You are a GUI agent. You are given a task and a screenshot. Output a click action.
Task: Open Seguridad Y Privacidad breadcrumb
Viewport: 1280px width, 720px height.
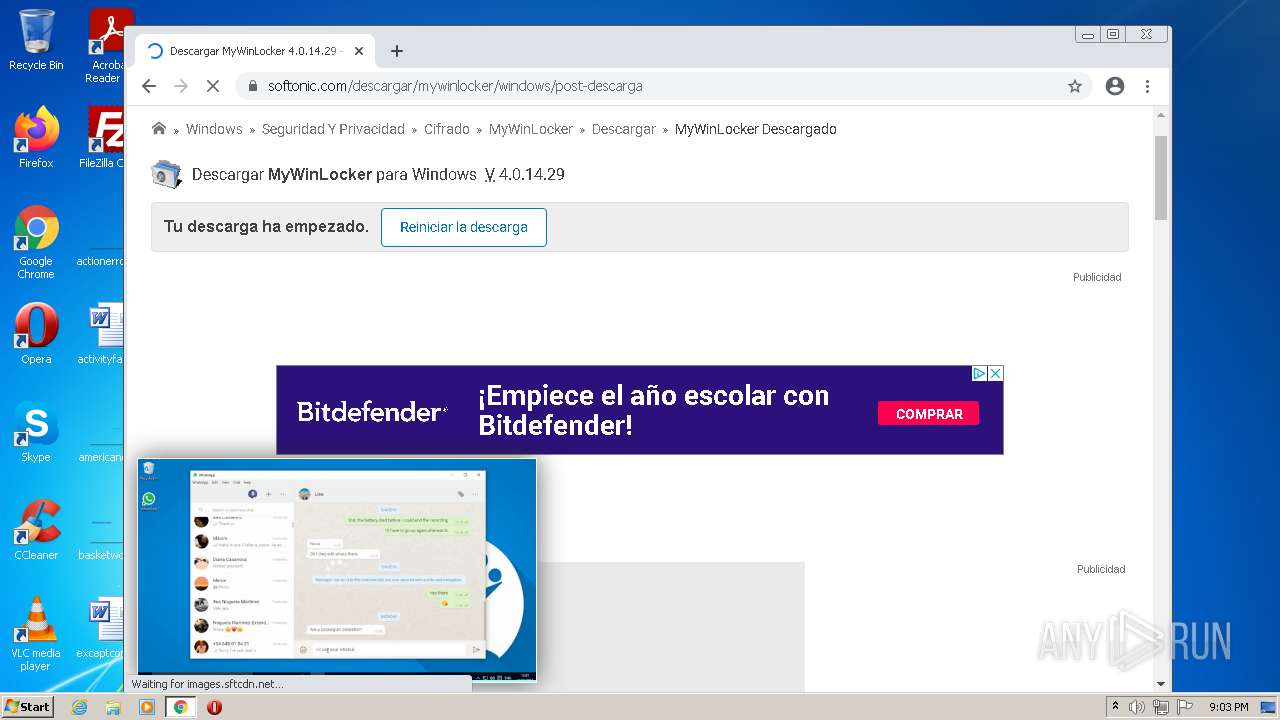(333, 129)
